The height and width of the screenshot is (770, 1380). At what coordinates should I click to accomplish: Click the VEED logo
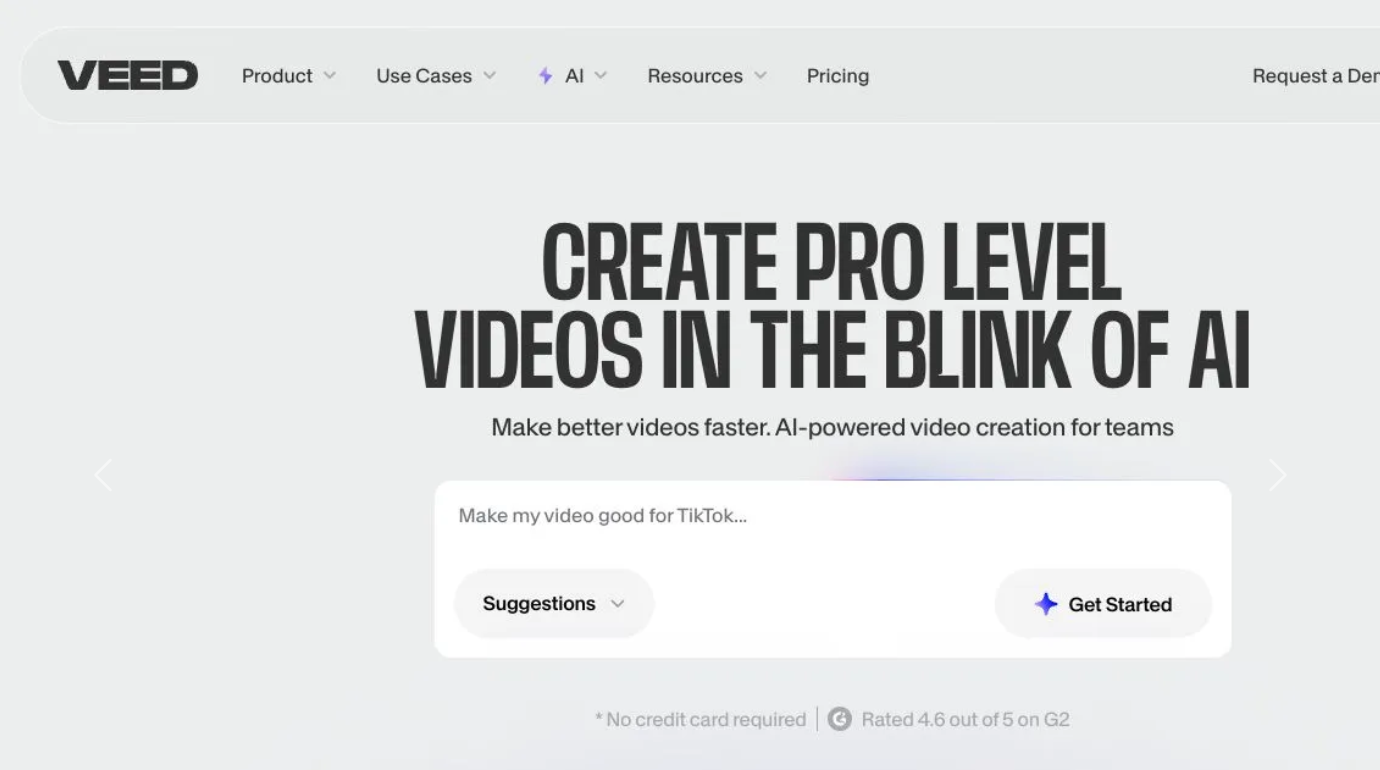click(127, 76)
